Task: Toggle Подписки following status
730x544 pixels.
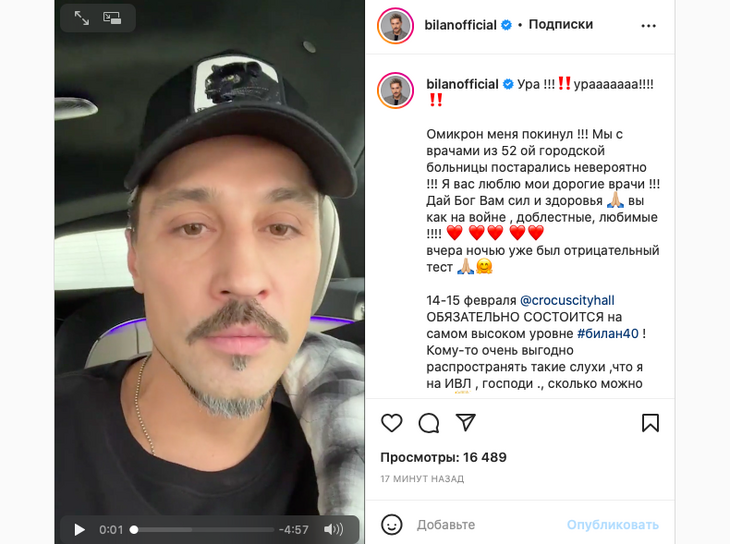Action: (x=561, y=25)
